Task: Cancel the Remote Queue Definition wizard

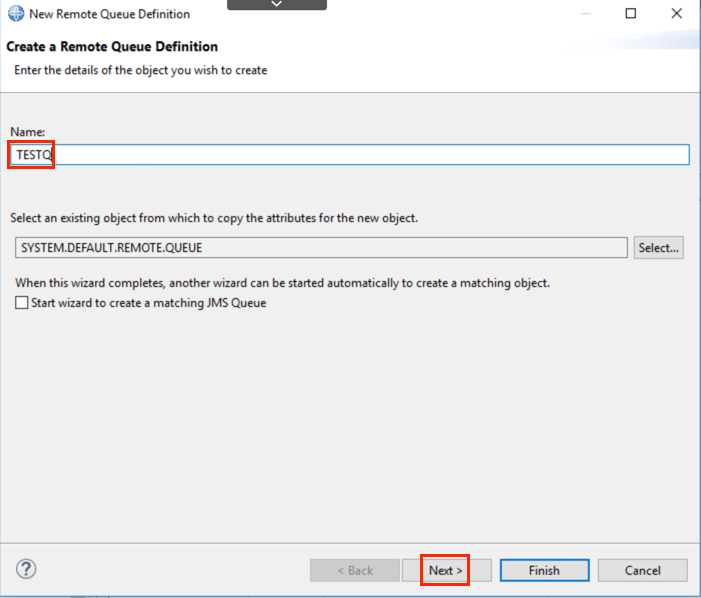Action: [x=642, y=570]
